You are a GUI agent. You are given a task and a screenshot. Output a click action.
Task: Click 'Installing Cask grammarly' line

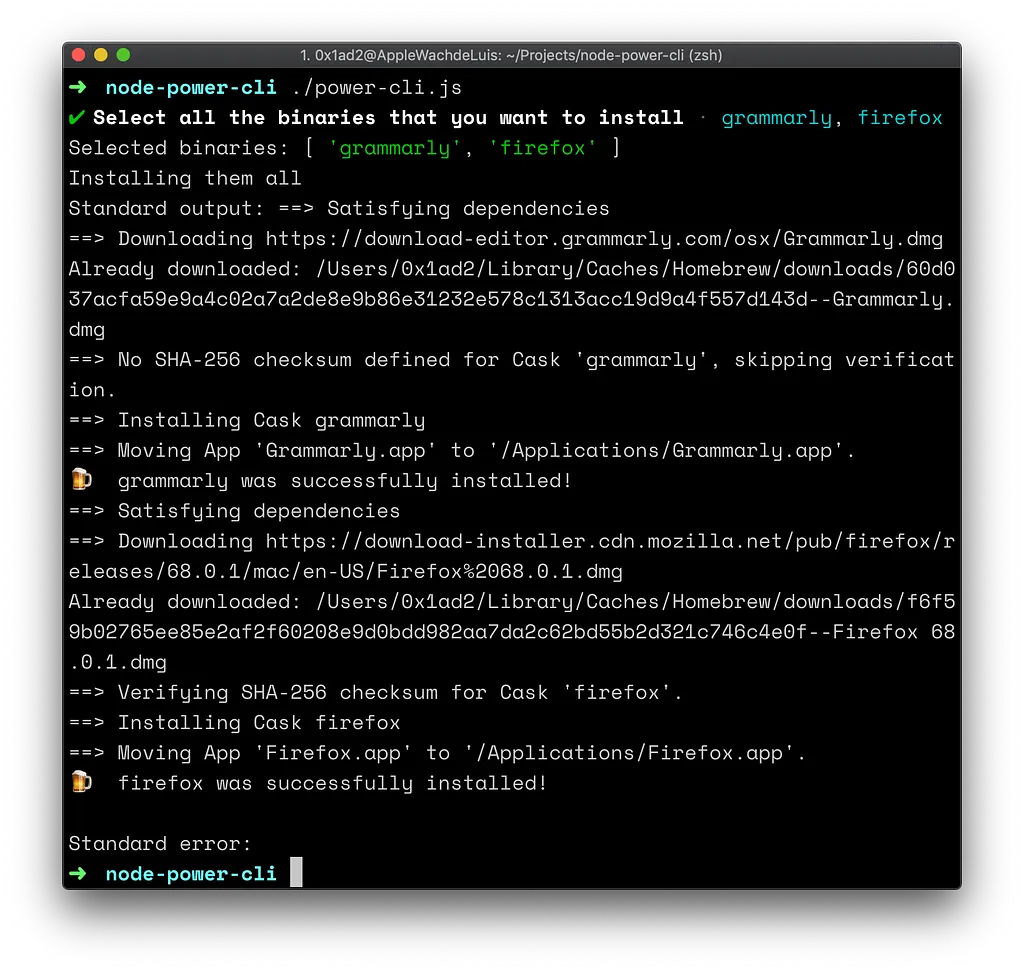[247, 420]
